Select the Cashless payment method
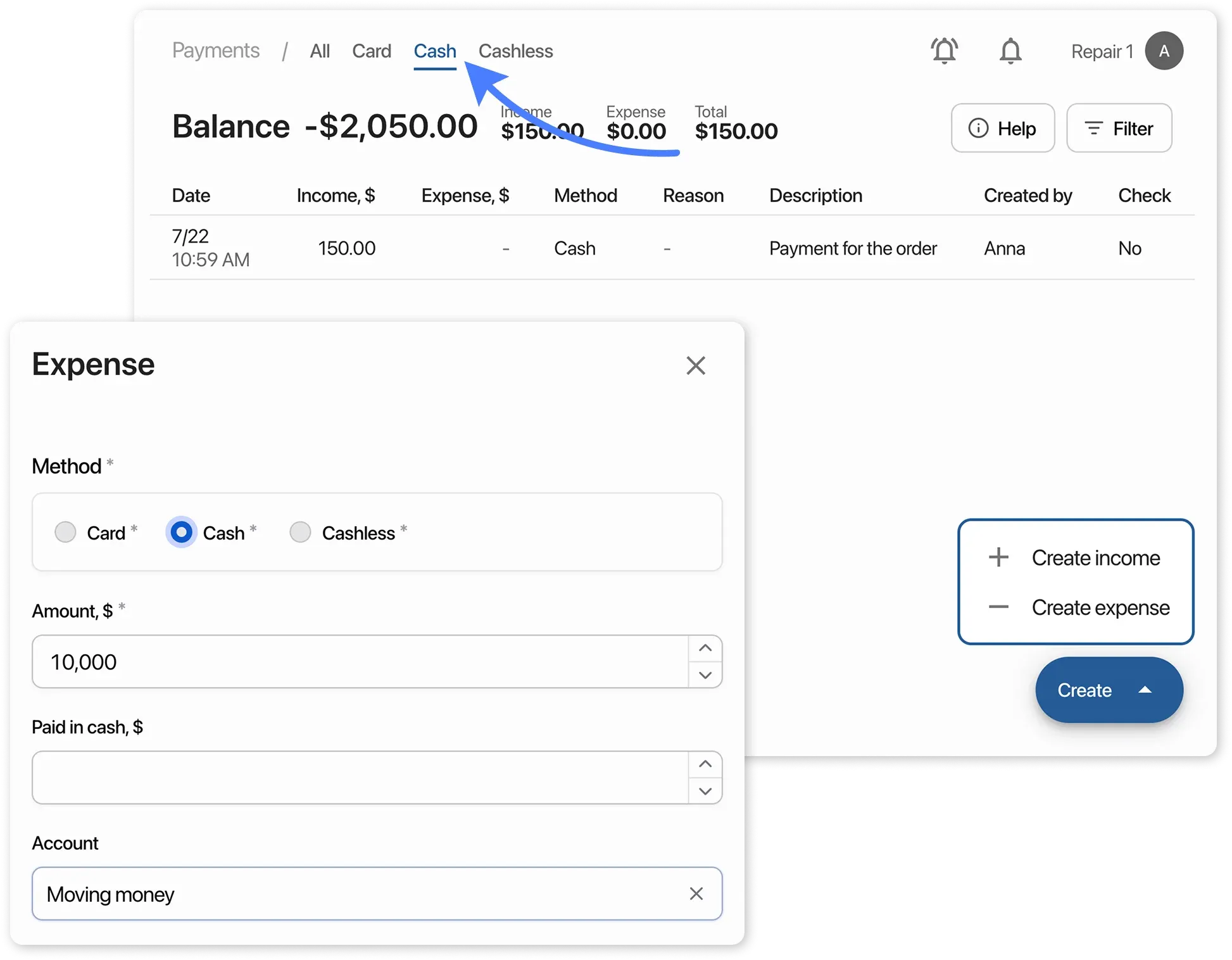 click(x=300, y=533)
